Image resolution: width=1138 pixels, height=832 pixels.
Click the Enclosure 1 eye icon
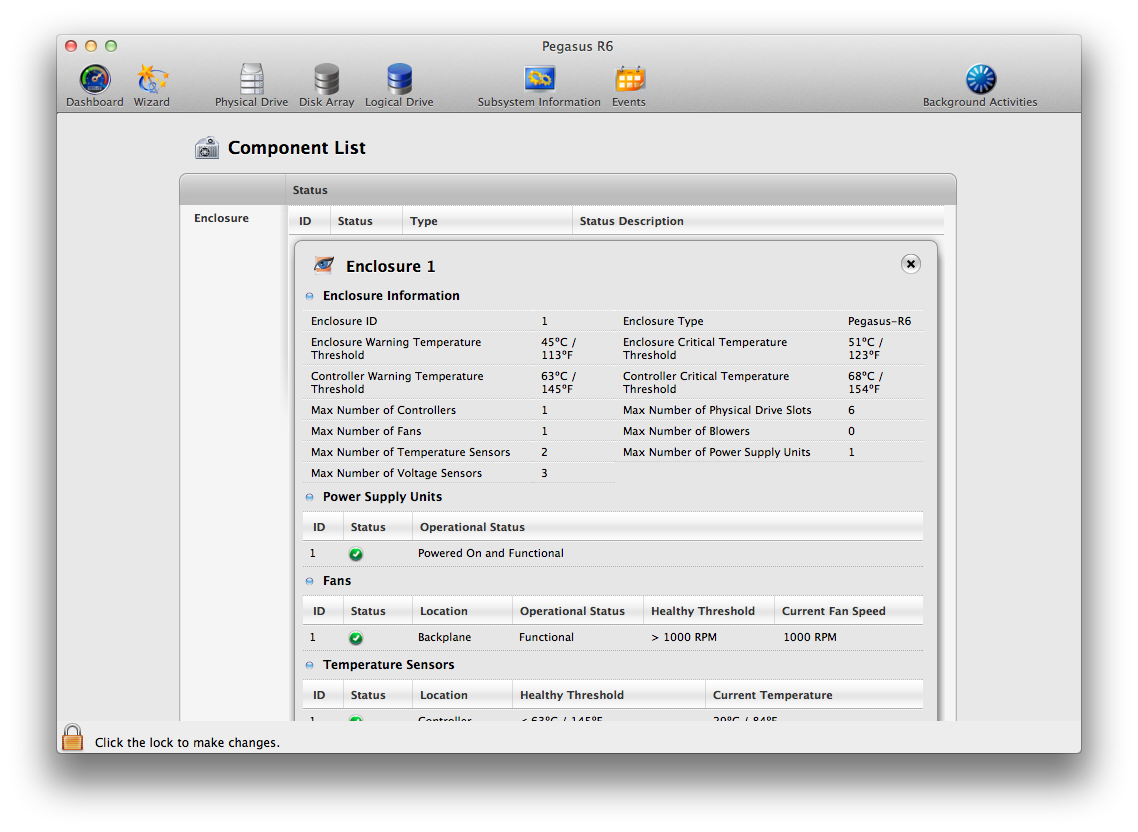click(x=324, y=265)
